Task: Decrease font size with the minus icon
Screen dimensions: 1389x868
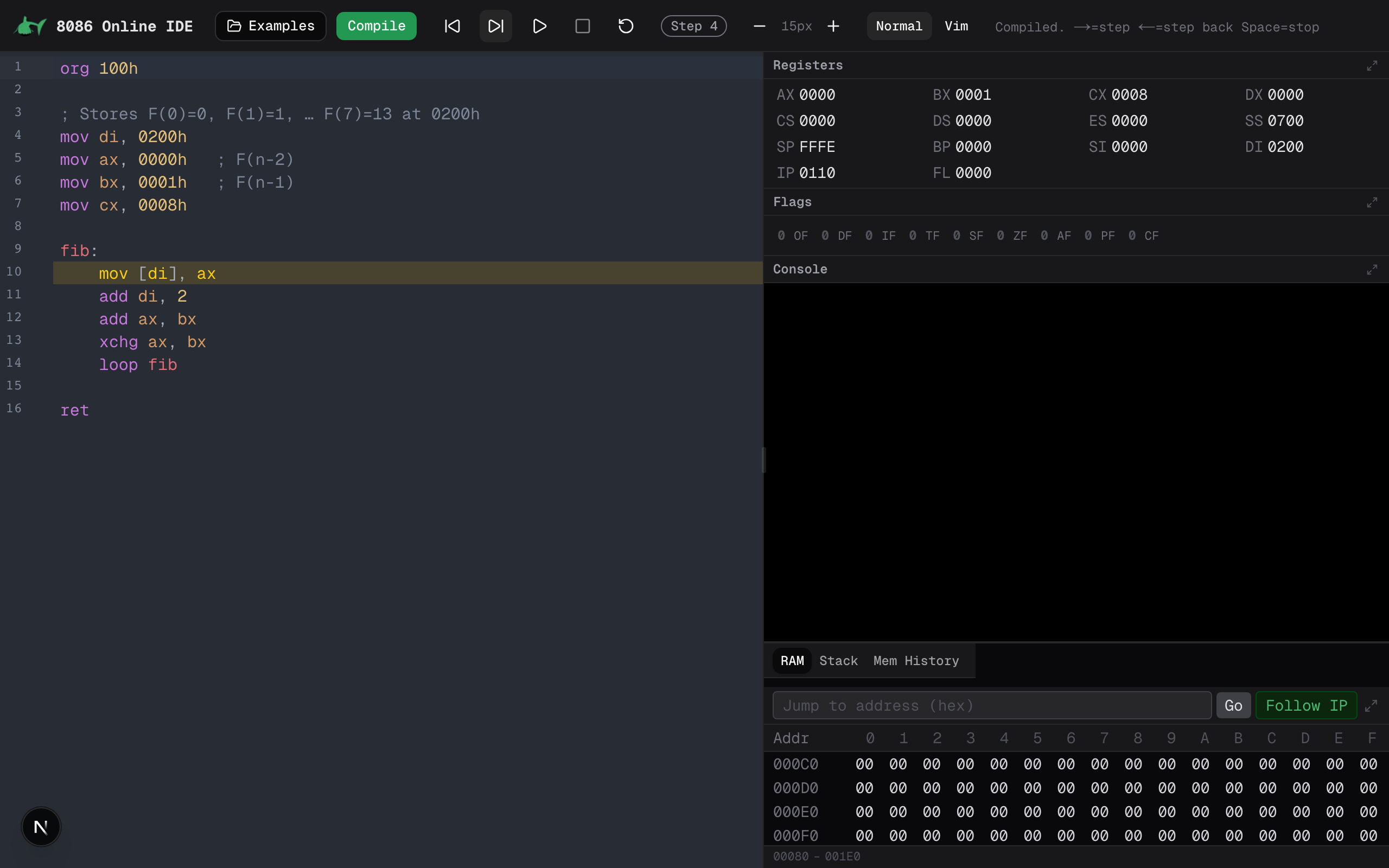Action: click(x=760, y=27)
